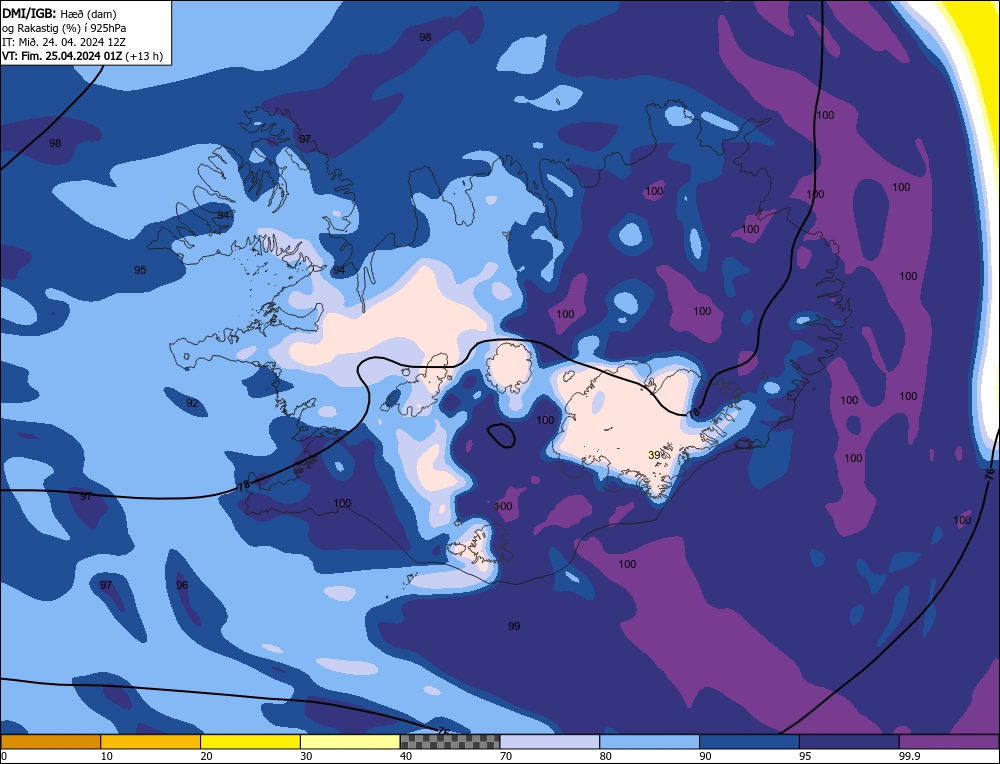
Task: Click the '90' legend tick label
Action: point(705,756)
